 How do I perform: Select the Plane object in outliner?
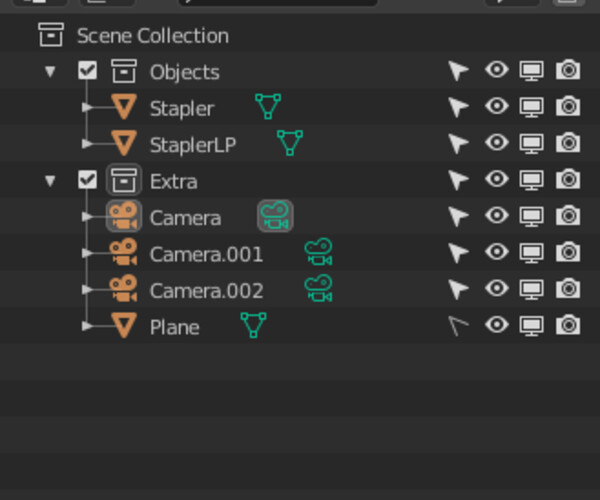click(x=174, y=326)
